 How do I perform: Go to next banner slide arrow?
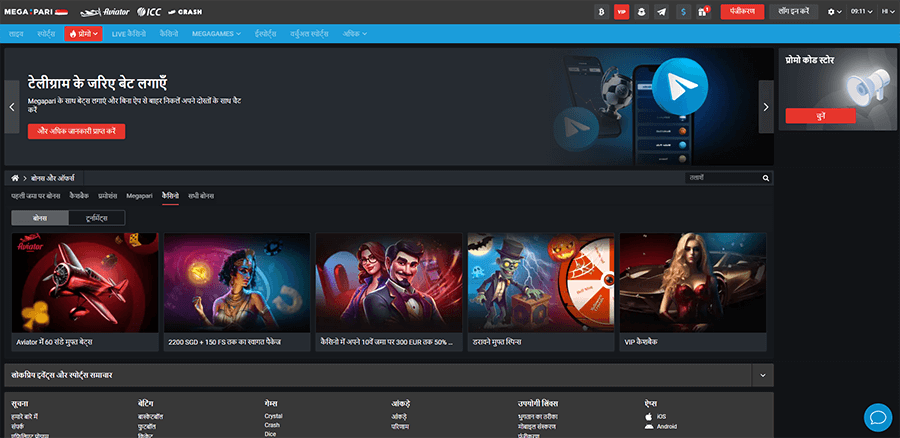766,107
